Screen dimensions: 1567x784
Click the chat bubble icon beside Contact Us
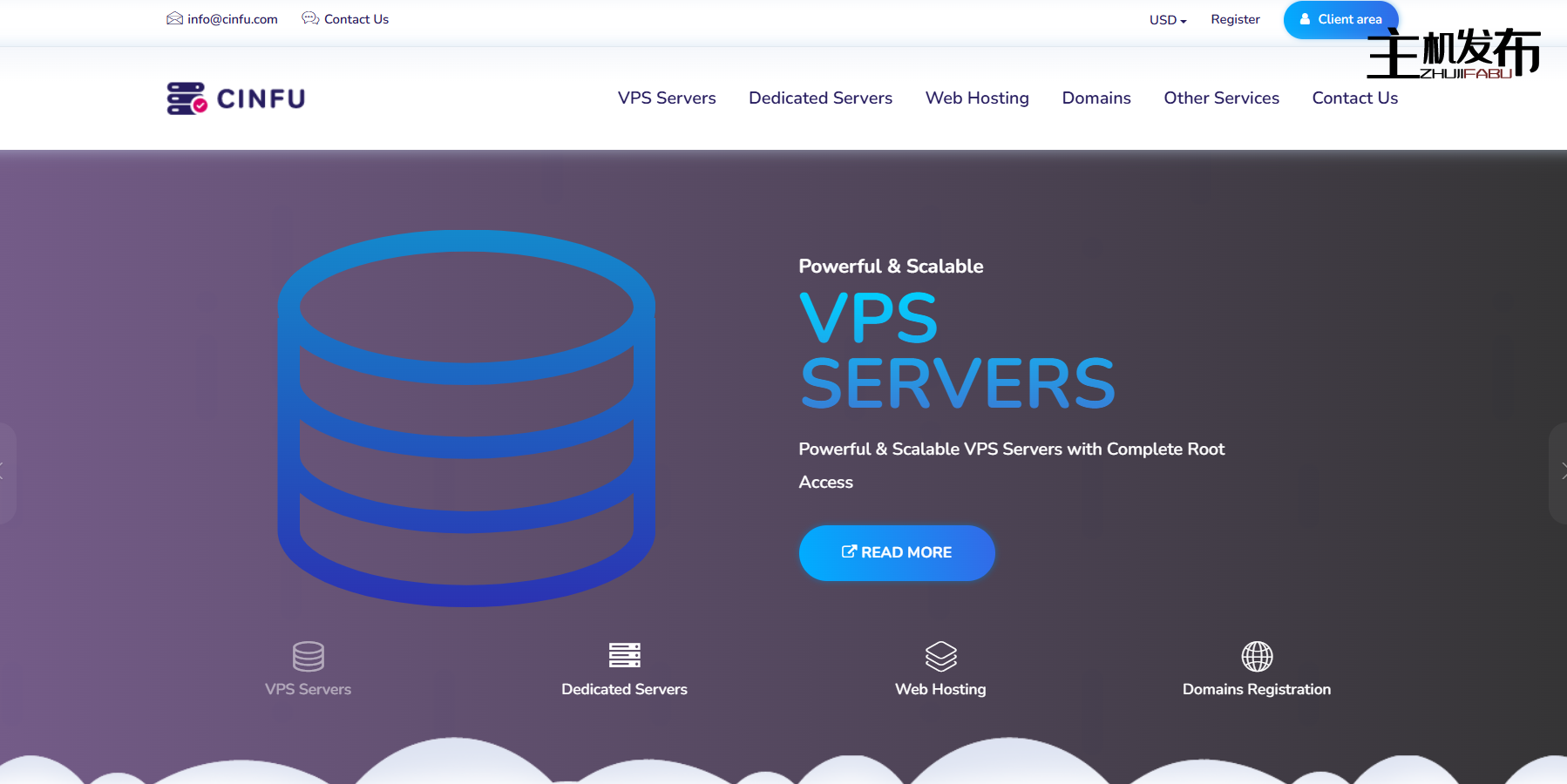[310, 18]
